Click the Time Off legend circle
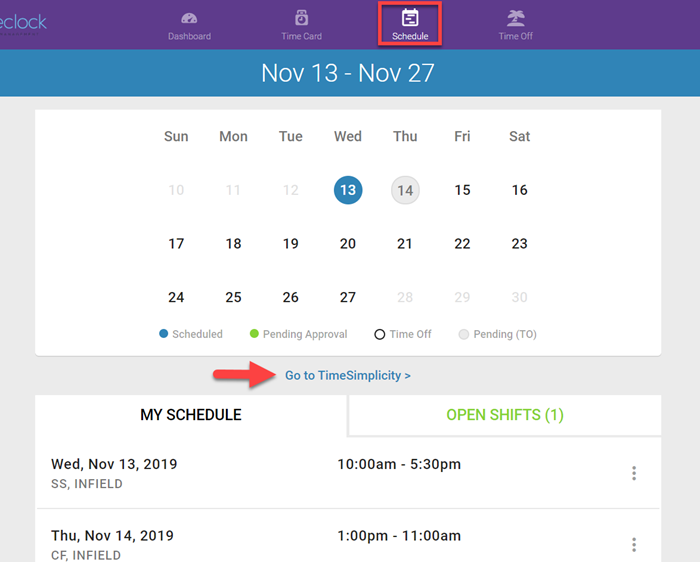 tap(380, 334)
